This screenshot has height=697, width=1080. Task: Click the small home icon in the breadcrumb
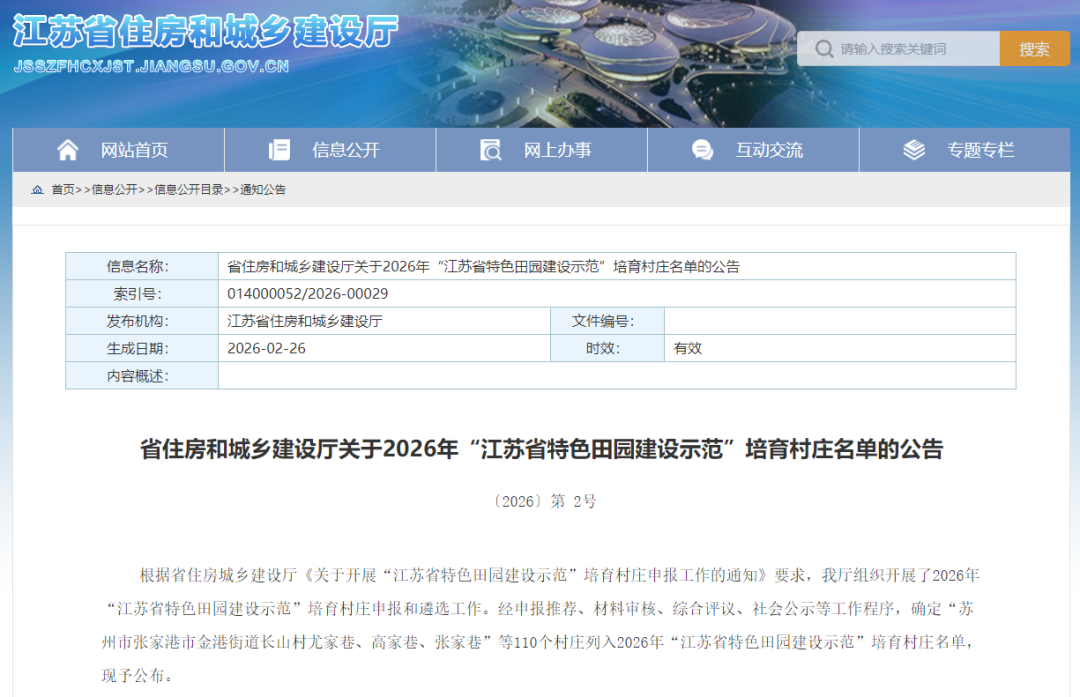[36, 189]
